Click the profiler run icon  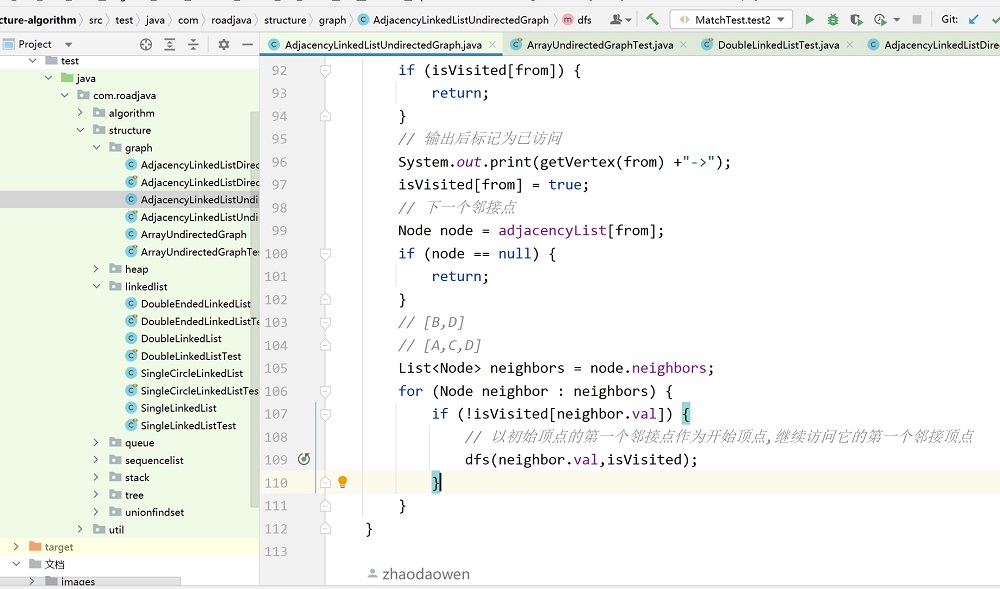point(880,20)
